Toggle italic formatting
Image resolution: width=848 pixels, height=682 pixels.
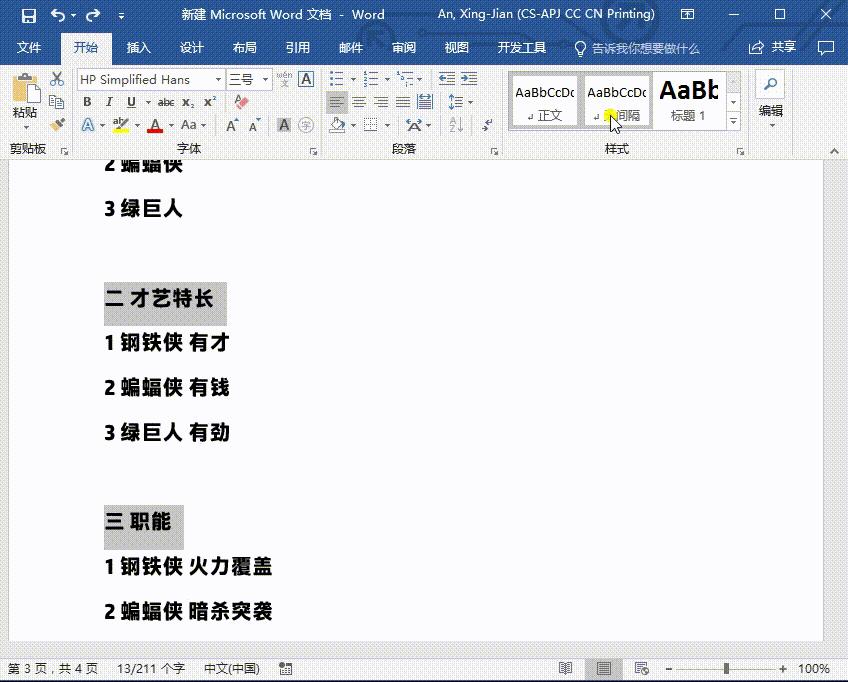[108, 102]
